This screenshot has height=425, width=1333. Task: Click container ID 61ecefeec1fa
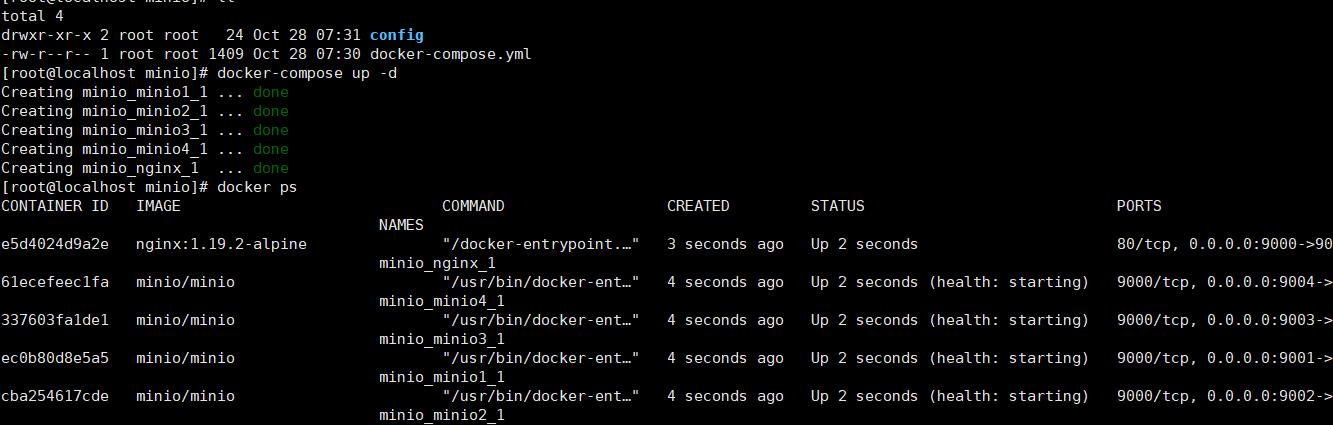(55, 282)
